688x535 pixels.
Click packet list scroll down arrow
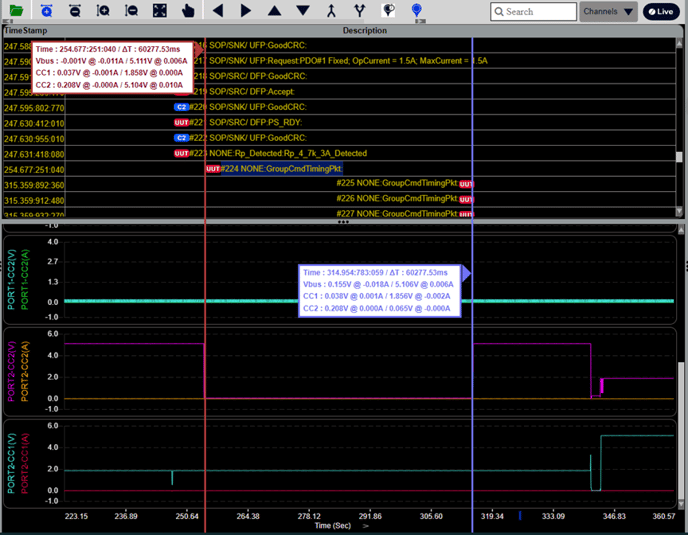(679, 212)
